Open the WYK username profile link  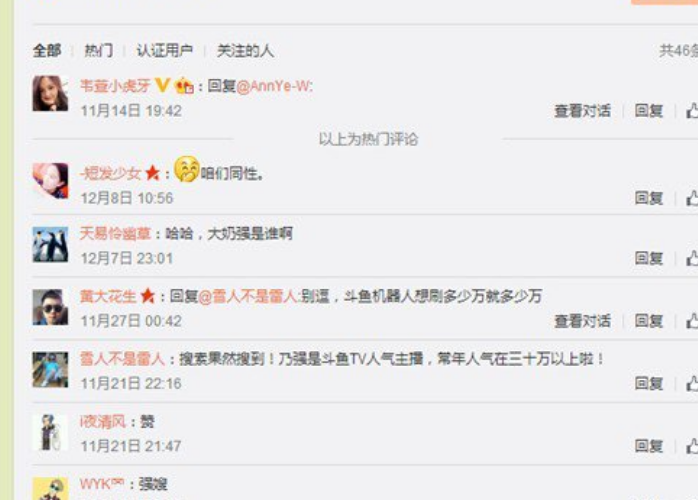pos(101,484)
